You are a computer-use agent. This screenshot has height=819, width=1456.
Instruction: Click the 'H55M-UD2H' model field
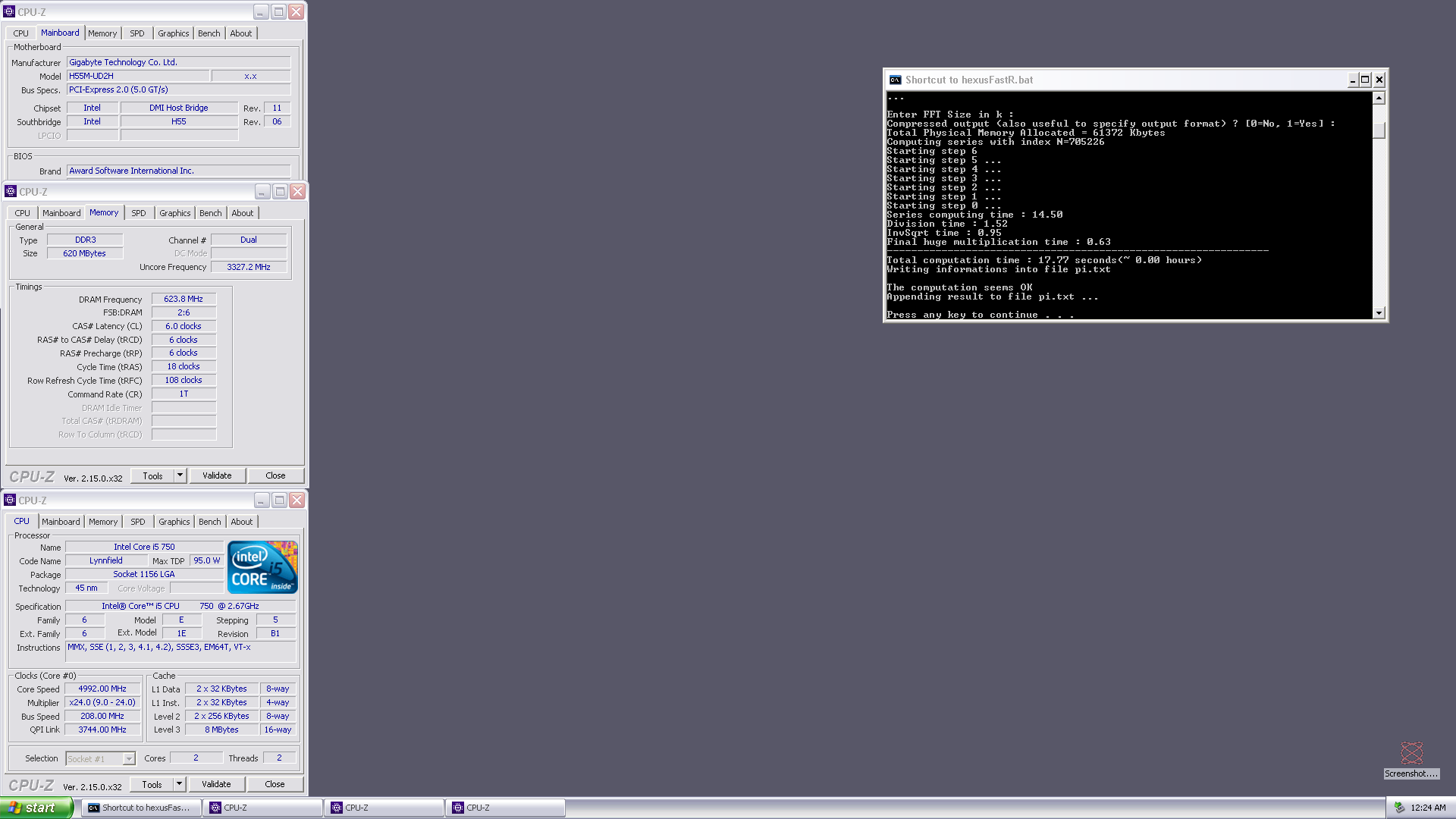tap(138, 76)
